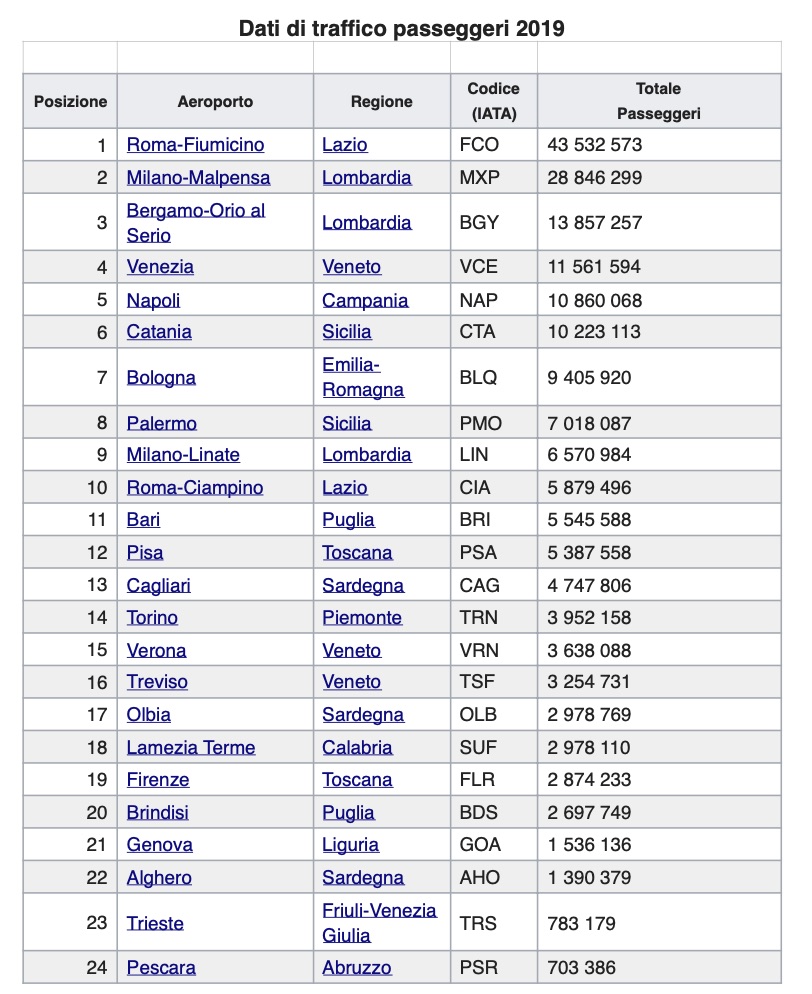
Task: Follow the Milano-Linate link
Action: [183, 455]
